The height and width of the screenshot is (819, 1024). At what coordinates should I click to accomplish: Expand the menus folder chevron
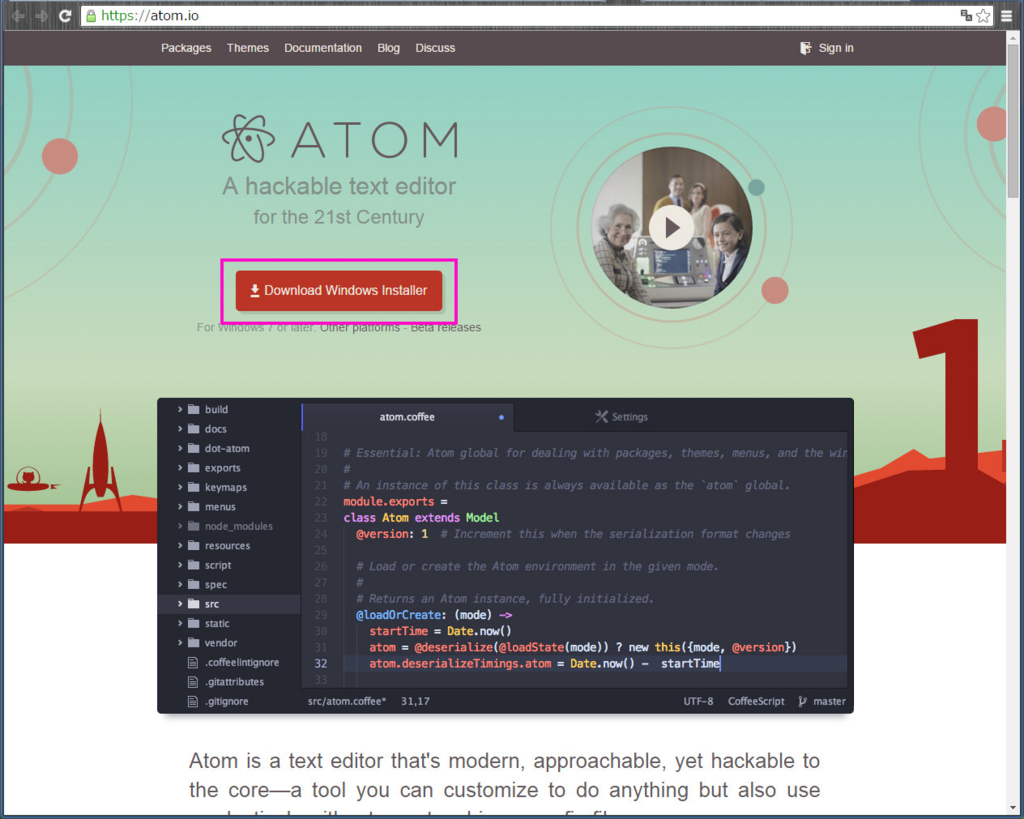pos(180,507)
